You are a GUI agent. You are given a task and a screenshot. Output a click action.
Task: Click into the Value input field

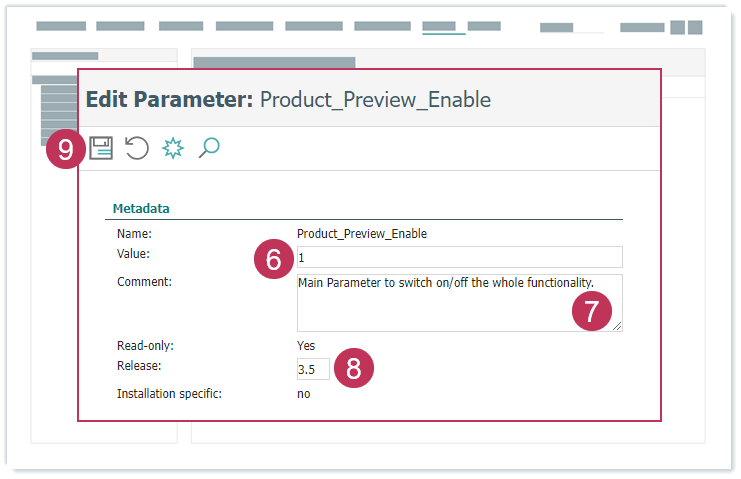[x=460, y=257]
